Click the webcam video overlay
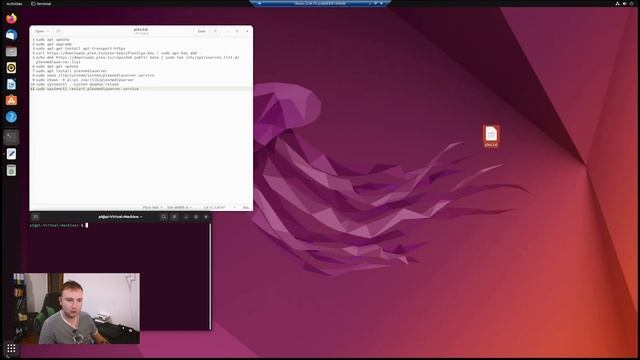 coord(76,309)
